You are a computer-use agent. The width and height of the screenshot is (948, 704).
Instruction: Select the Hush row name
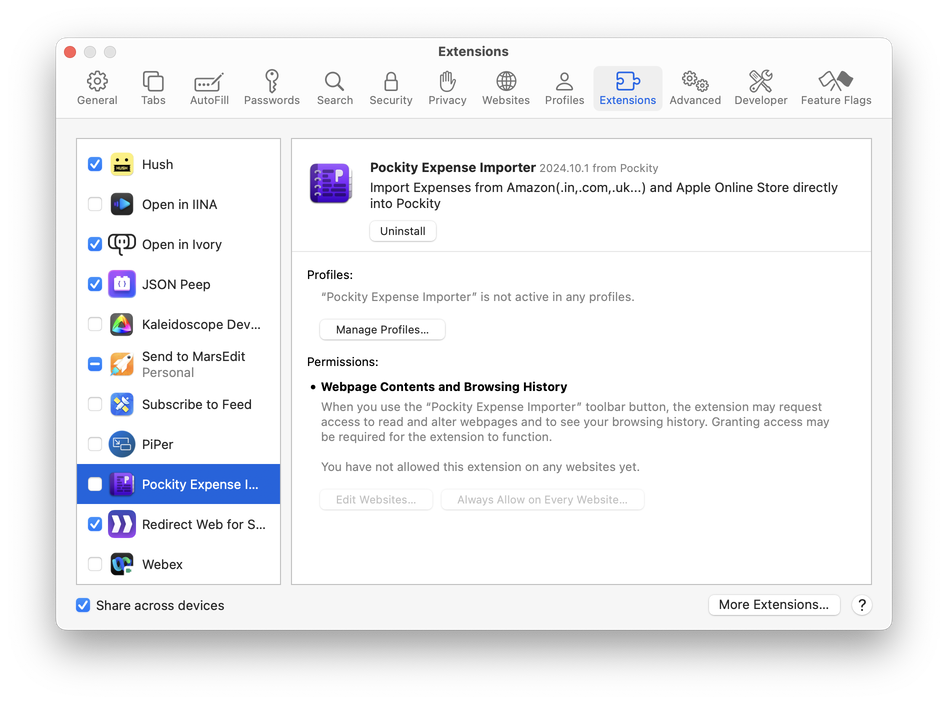click(157, 165)
